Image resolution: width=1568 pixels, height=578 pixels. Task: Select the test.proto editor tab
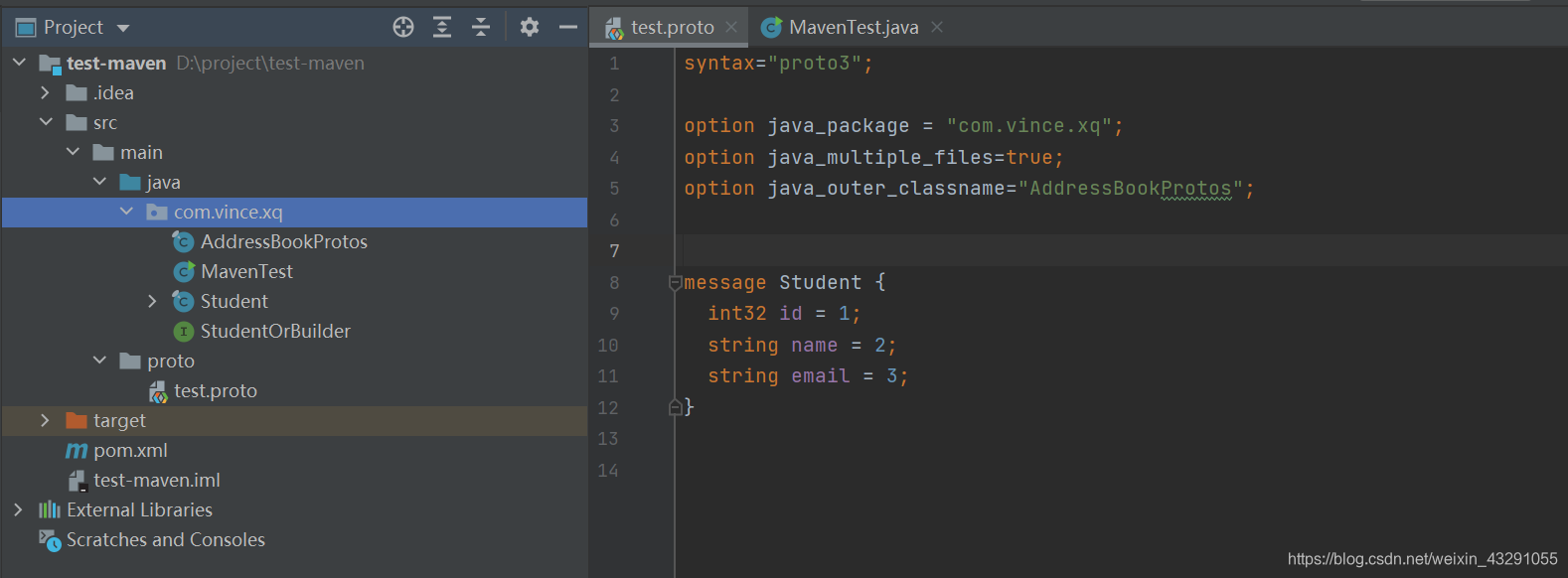tap(672, 27)
